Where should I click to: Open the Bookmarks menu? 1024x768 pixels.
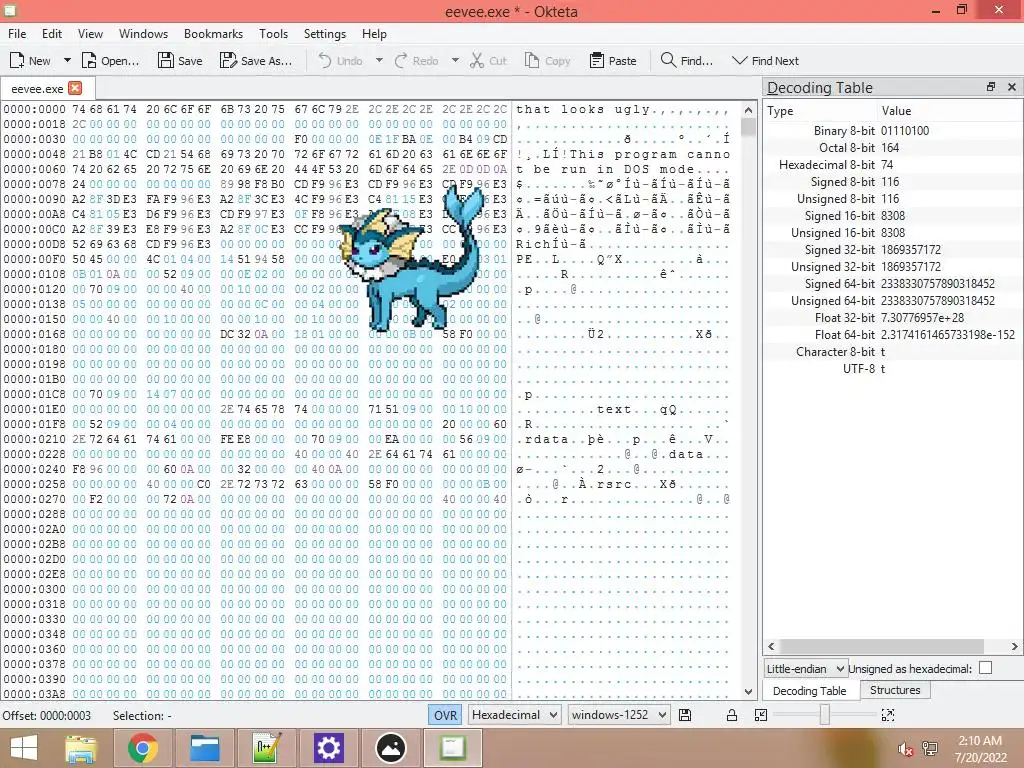click(x=213, y=34)
